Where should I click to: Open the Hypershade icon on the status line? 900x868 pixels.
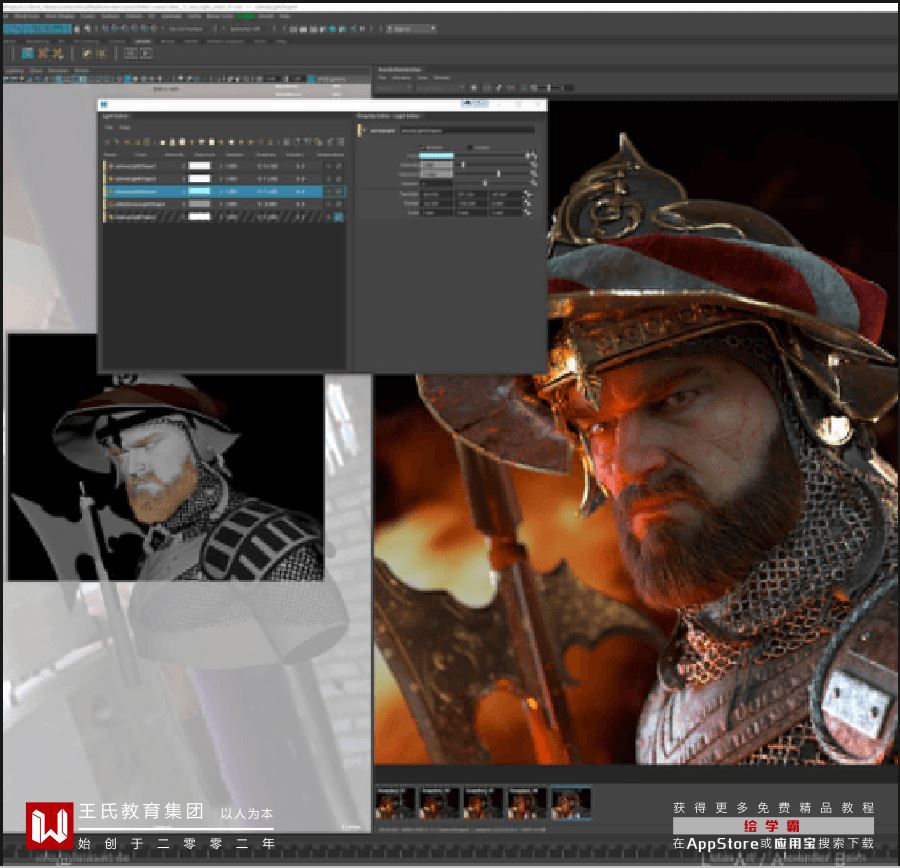point(332,29)
